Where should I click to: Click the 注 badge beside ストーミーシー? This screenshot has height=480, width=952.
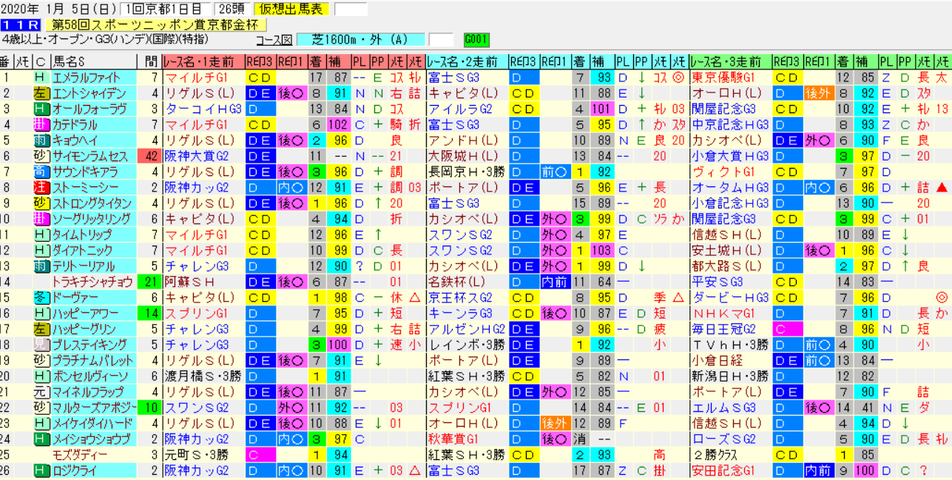tap(41, 188)
